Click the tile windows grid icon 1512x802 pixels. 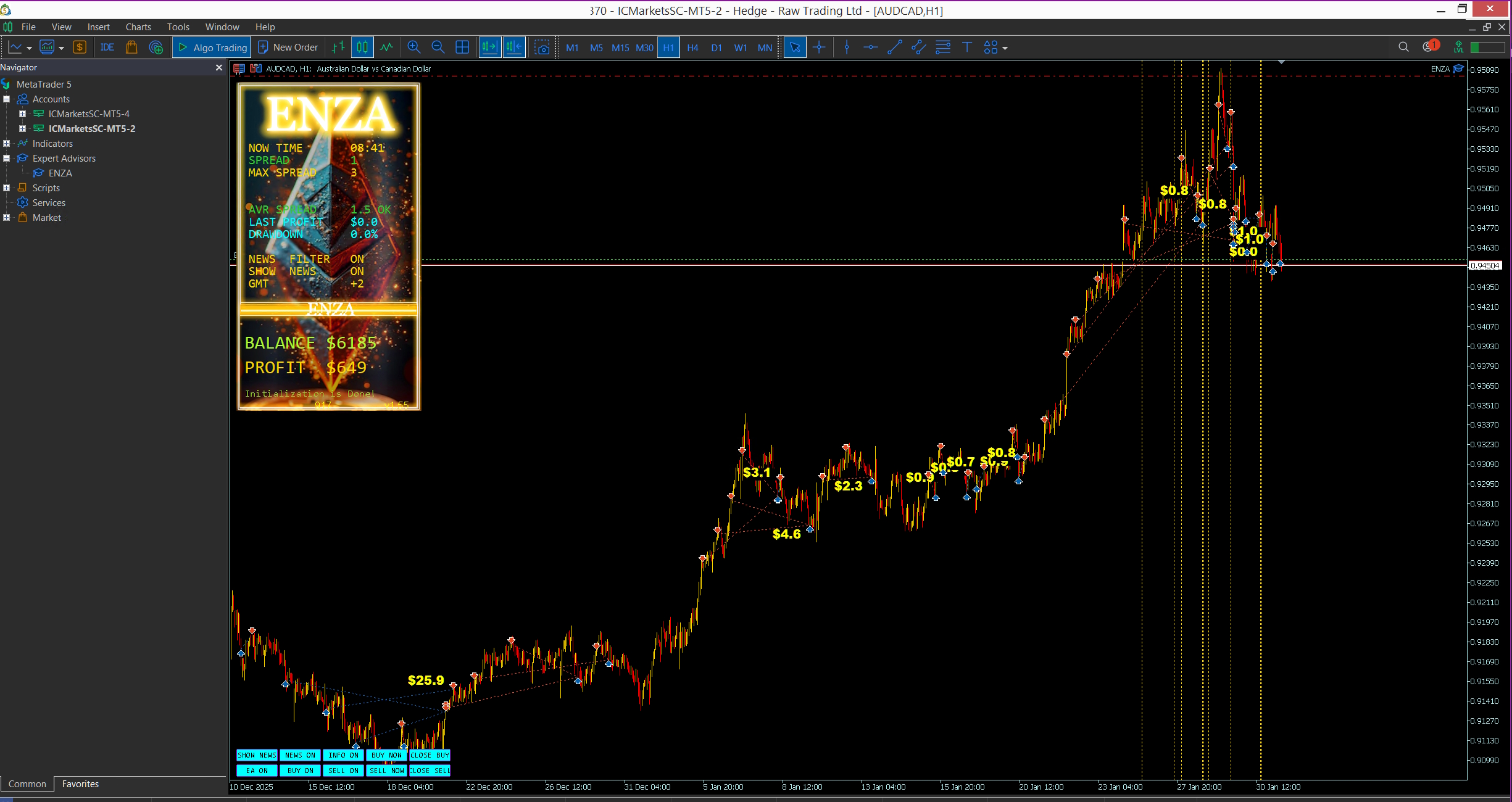(462, 48)
